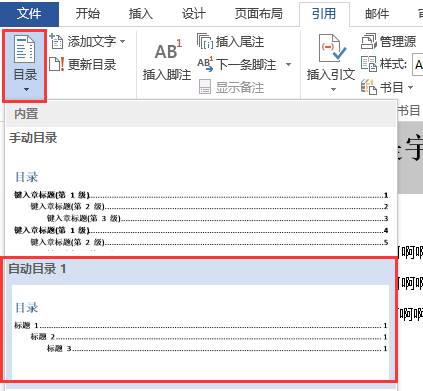Expand the 插入引文 dropdown arrow

click(333, 89)
